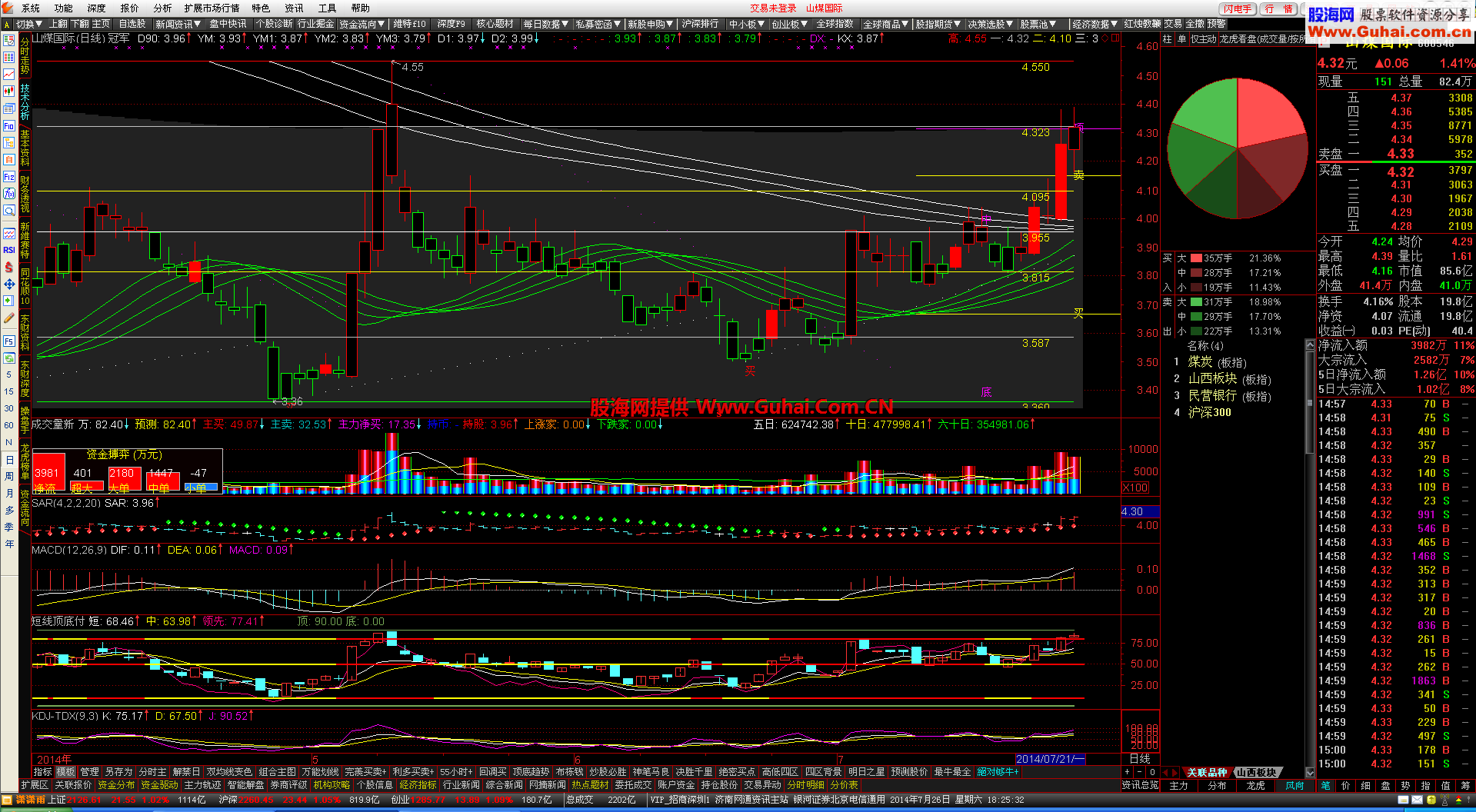The height and width of the screenshot is (812, 1476).
Task: Expand the 每日数据 dropdown
Action: (546, 25)
